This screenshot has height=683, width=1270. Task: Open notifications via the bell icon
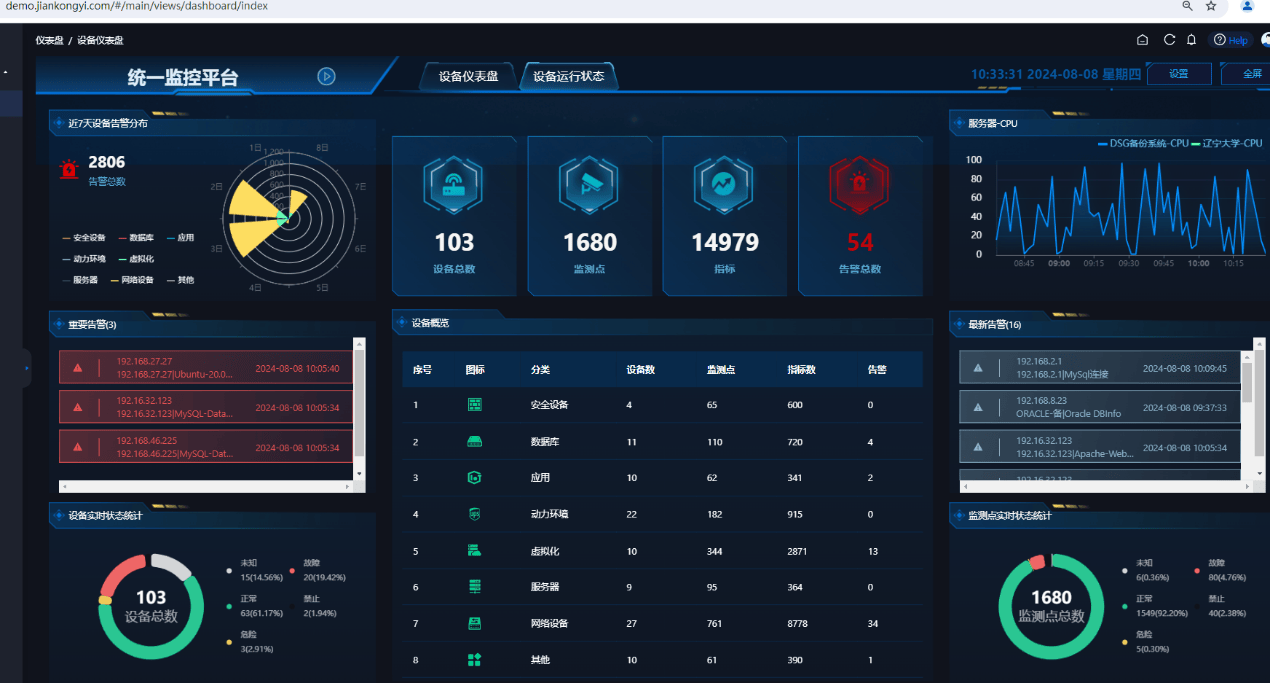1191,40
